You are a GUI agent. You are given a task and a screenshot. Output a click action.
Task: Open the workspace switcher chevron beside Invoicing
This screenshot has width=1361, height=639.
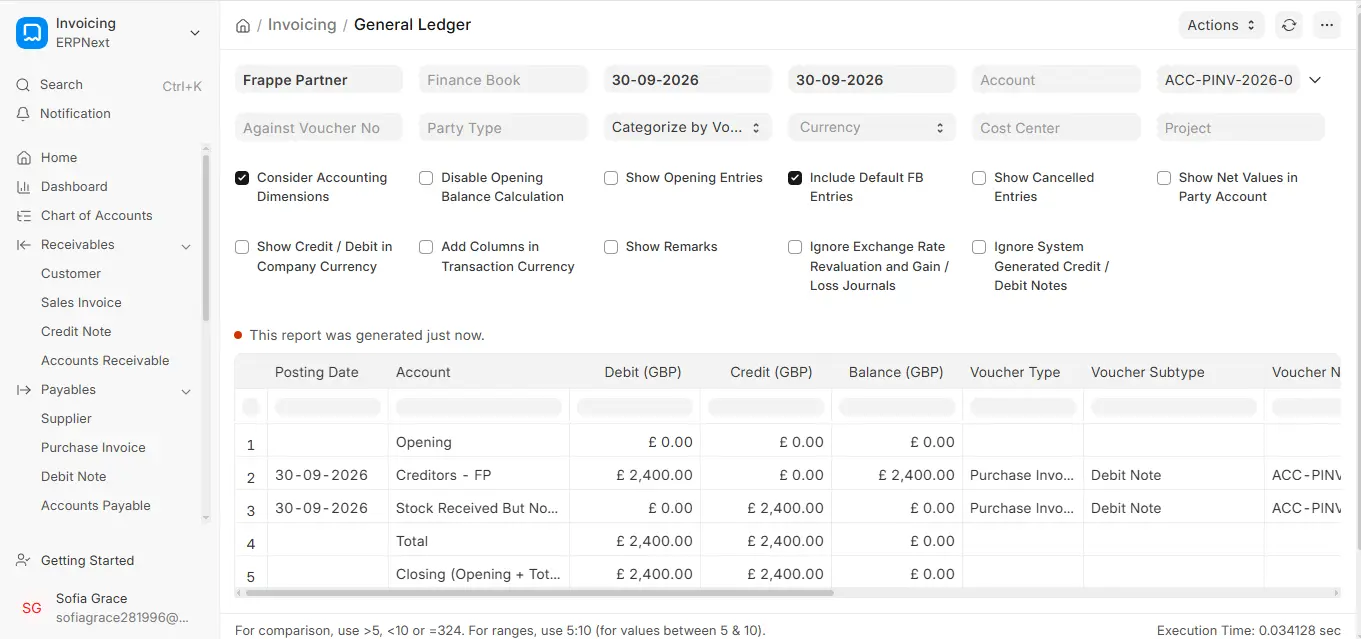[x=195, y=33]
